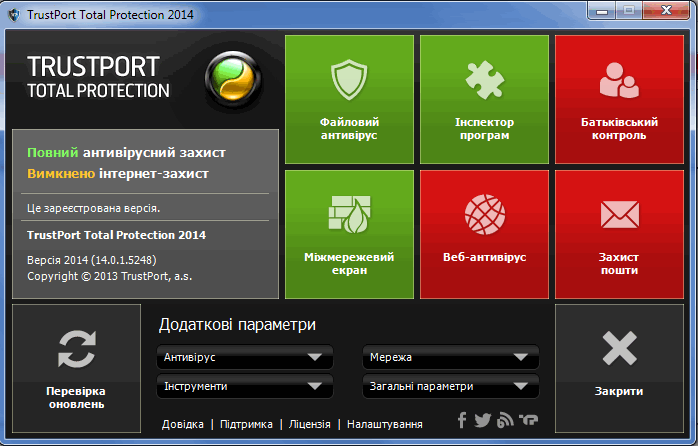Open TrustPort Twitter icon
Screen dimensions: 698x446
483,420
